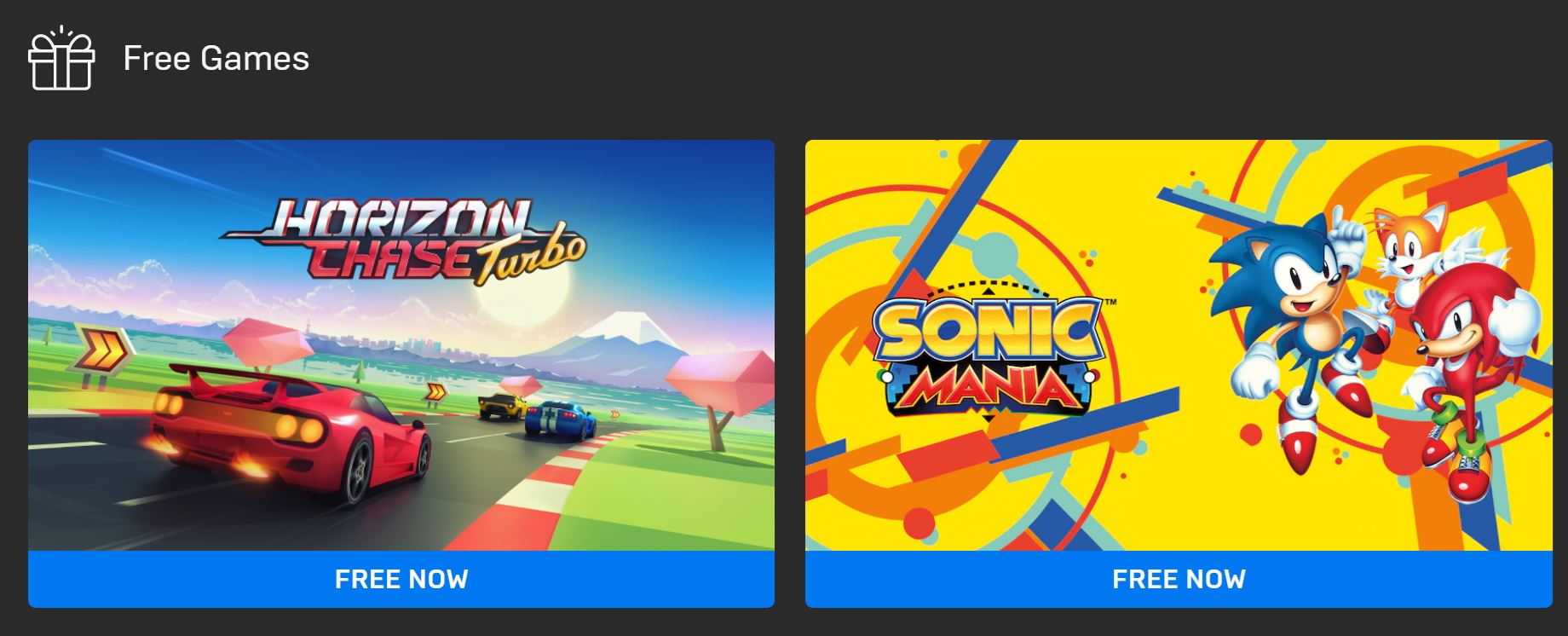This screenshot has height=636, width=1568.
Task: Click the small chevron sign near yellow car
Action: (x=436, y=393)
